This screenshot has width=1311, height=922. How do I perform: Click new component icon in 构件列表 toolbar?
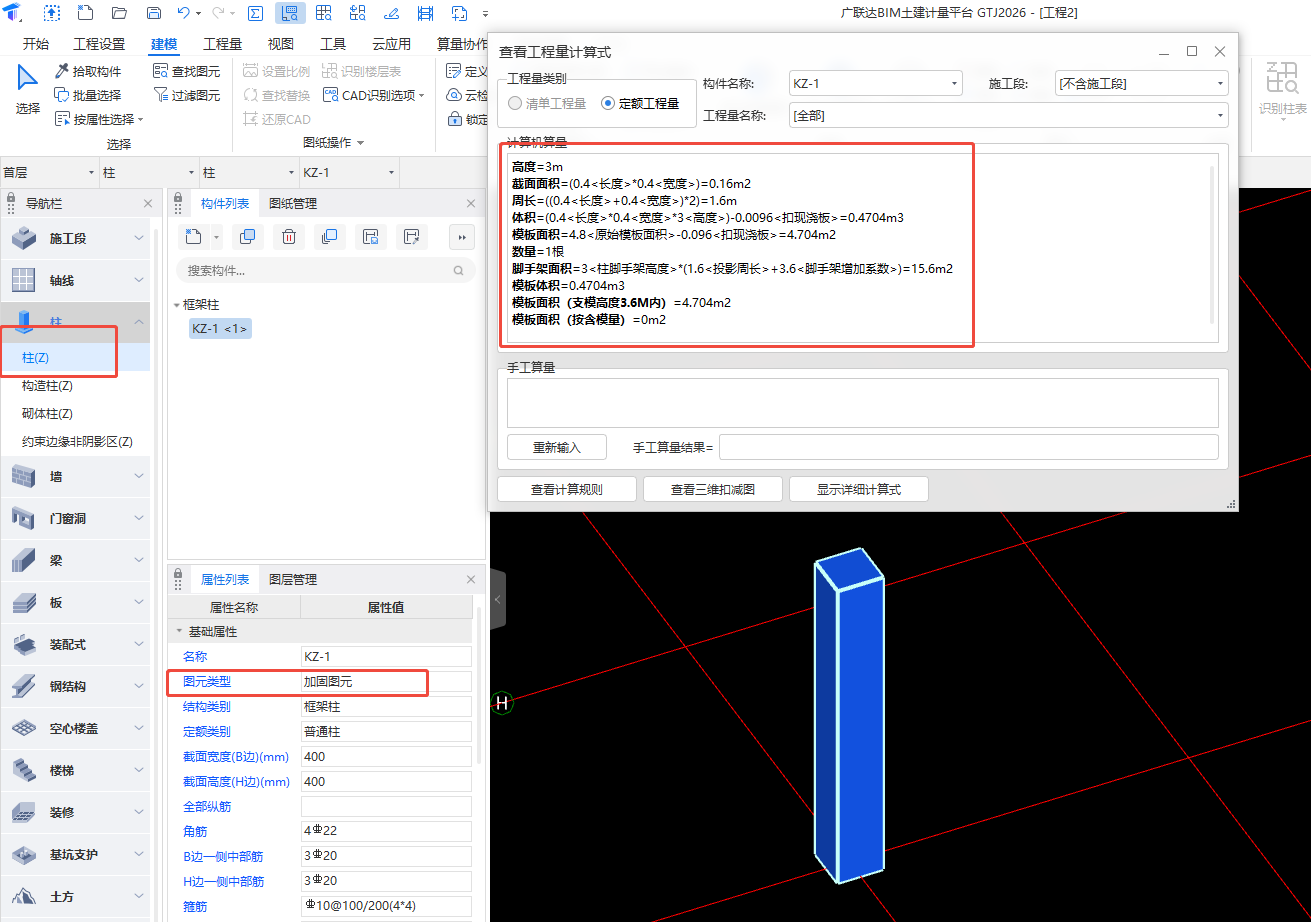click(x=193, y=236)
